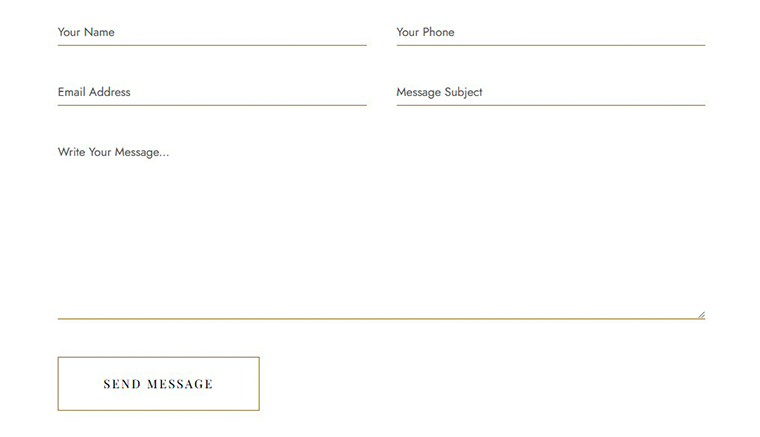760x437 pixels.
Task: Click the 'Your Name' placeholder text
Action: click(86, 32)
